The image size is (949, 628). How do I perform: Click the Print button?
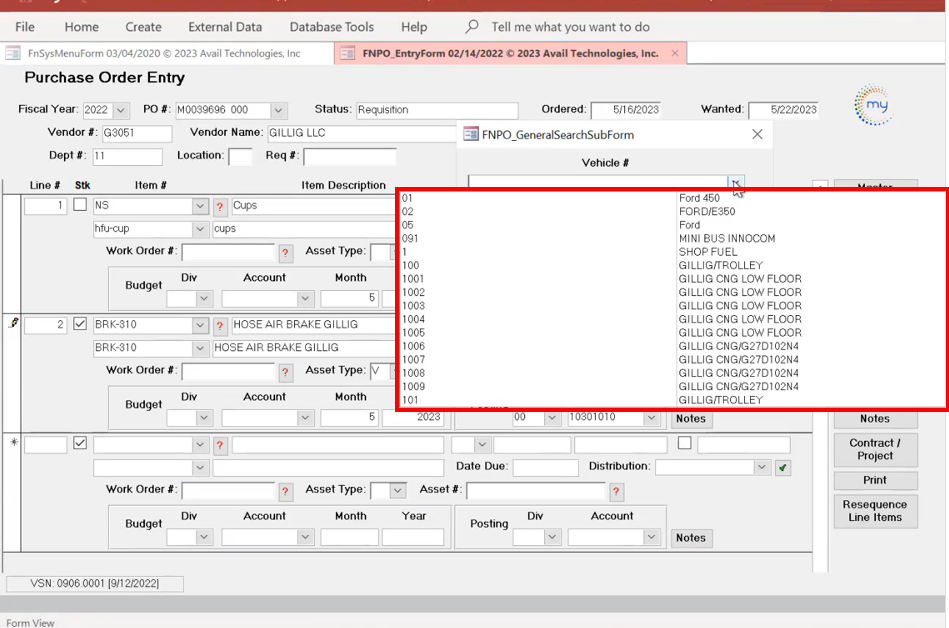(x=875, y=481)
